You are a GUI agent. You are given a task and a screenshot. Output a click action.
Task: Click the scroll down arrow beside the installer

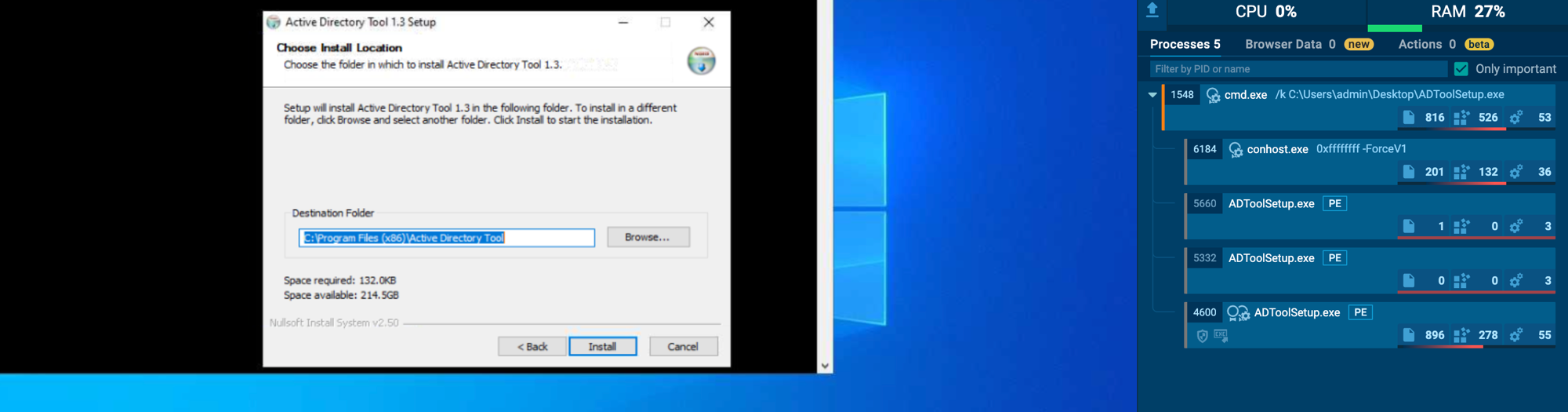pos(825,366)
